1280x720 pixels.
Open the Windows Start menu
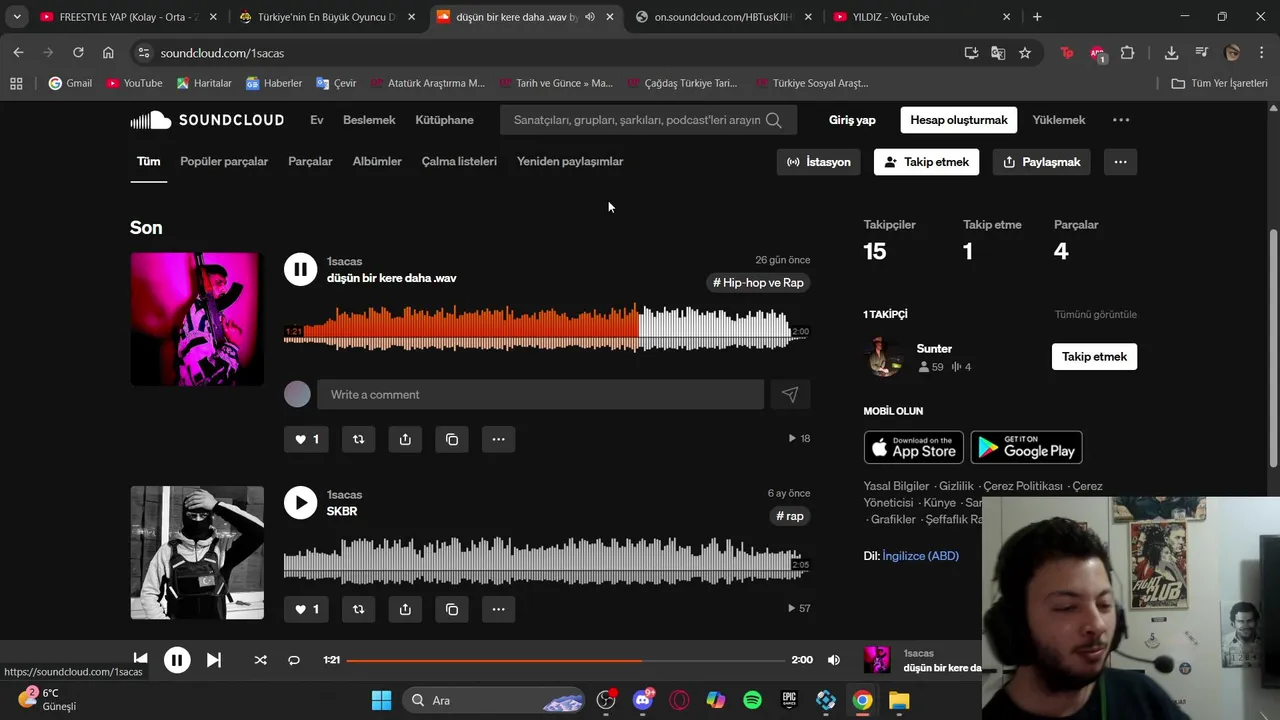coord(381,700)
